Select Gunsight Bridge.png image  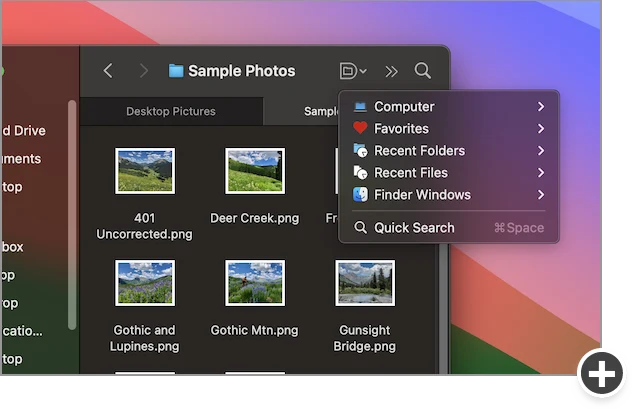(x=365, y=283)
